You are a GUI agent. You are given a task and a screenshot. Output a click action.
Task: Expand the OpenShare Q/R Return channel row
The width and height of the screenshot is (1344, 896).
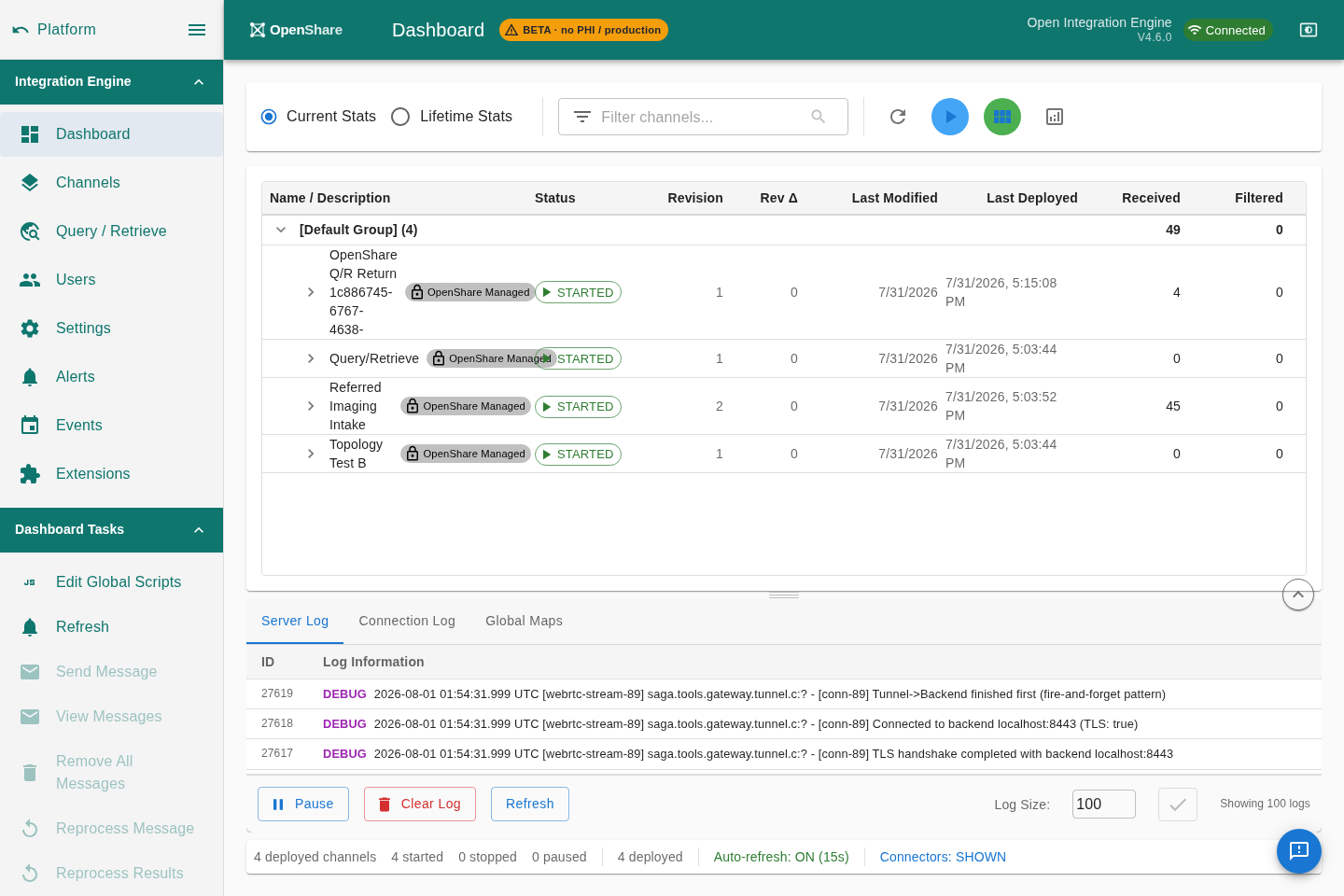click(311, 292)
